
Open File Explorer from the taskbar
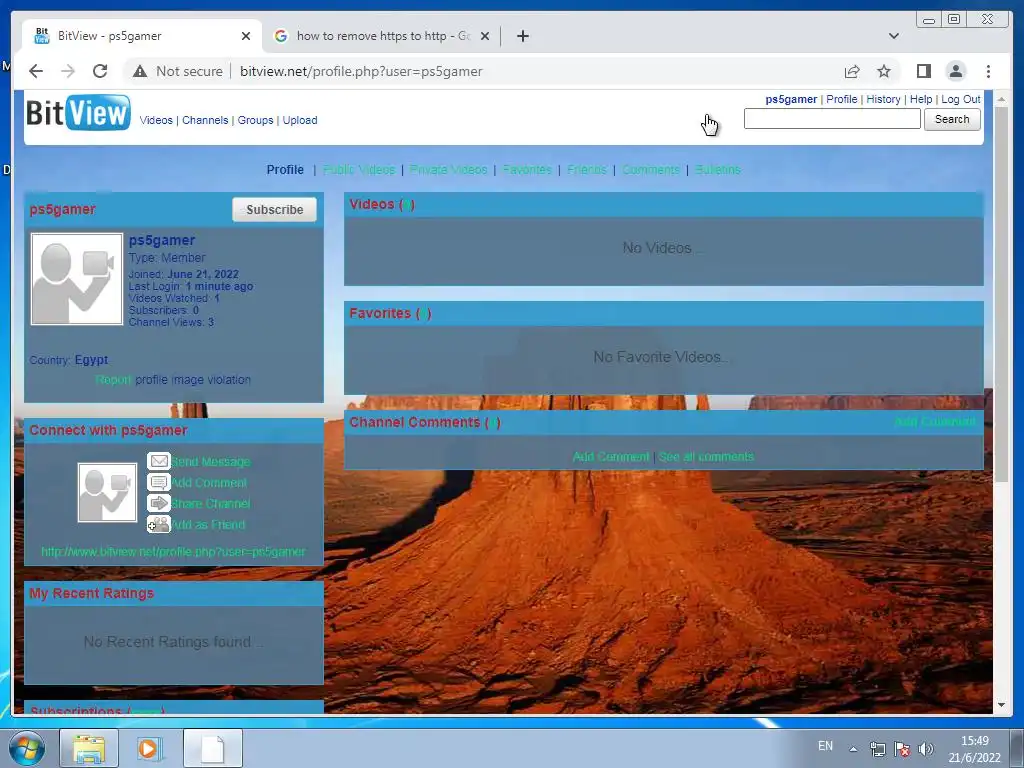89,748
